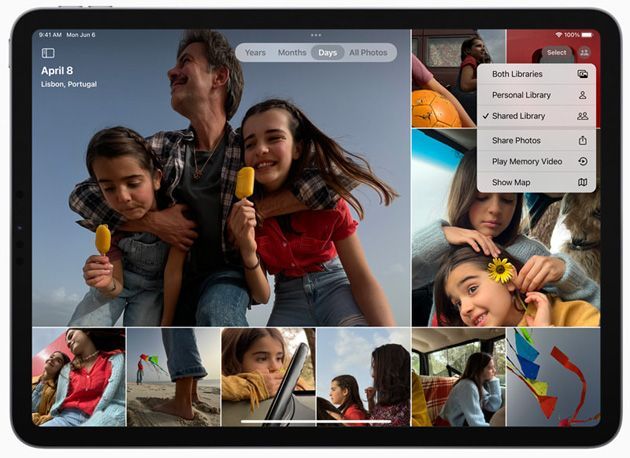This screenshot has height=458, width=630.
Task: Choose Play Memory Video from the menu
Action: (525, 161)
